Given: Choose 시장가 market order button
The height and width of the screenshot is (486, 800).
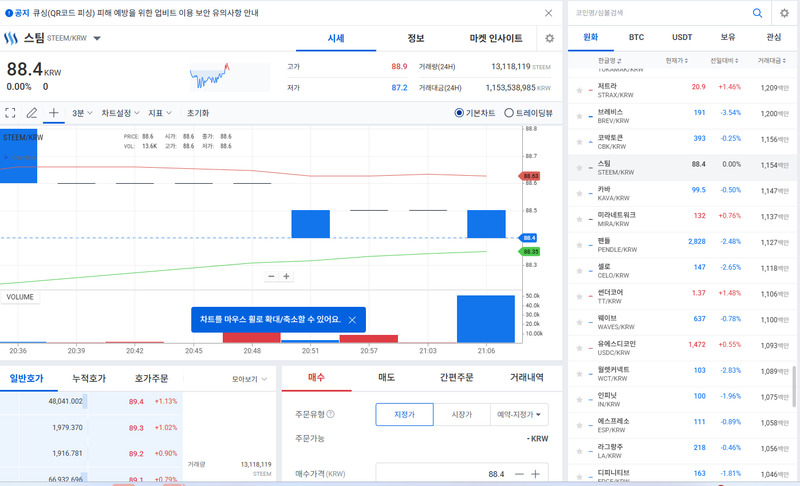Looking at the screenshot, I should click(462, 415).
